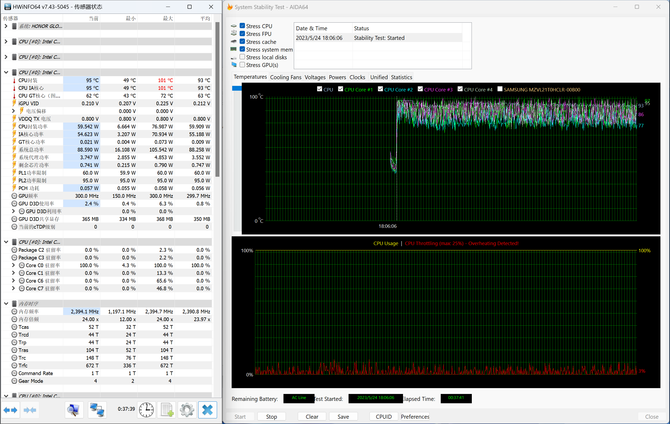
Task: Click the HWiNFO64 title bar icon
Action: pyautogui.click(x=7, y=7)
